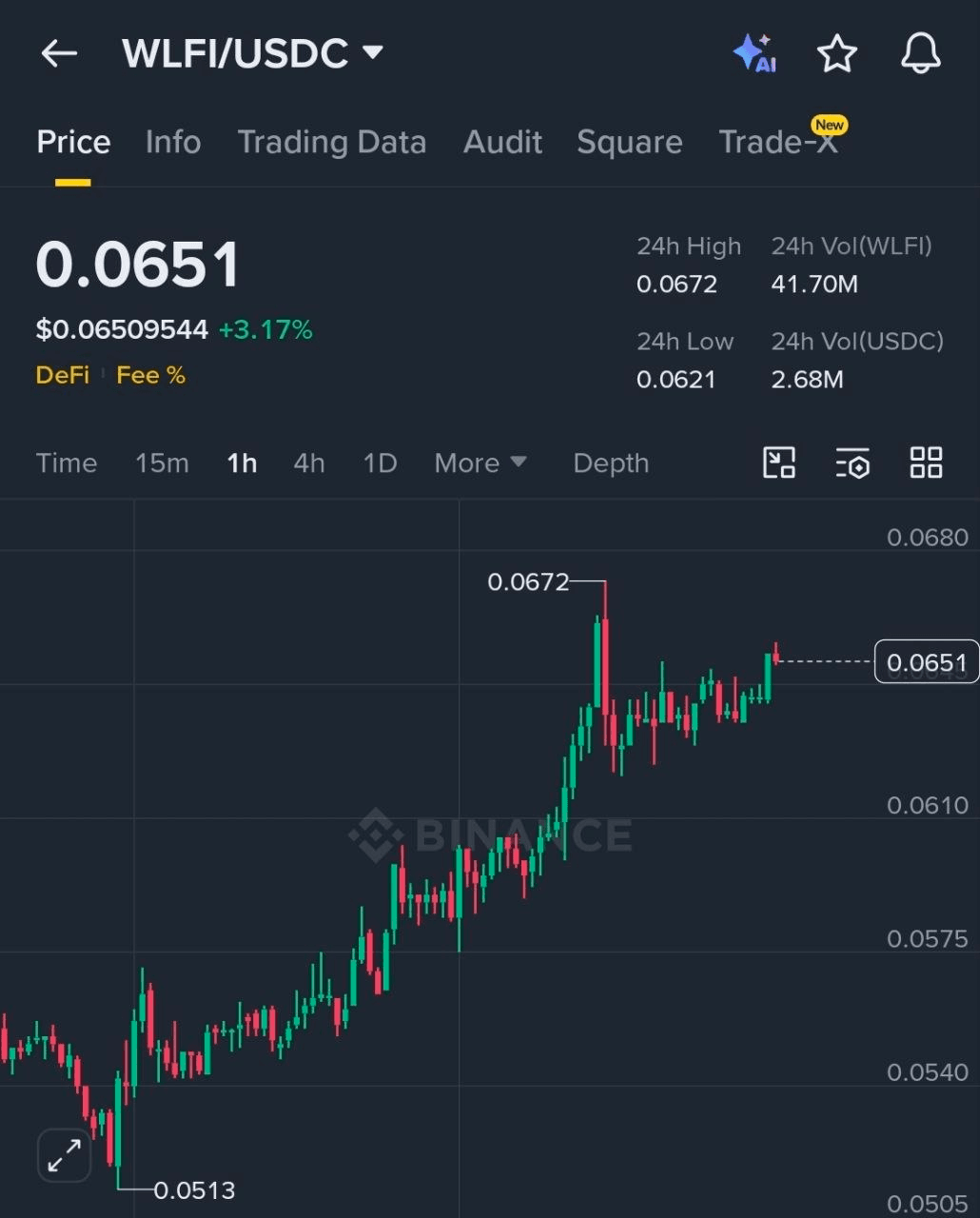Select the 1D chart interval
Viewport: 980px width, 1218px height.
coord(380,463)
